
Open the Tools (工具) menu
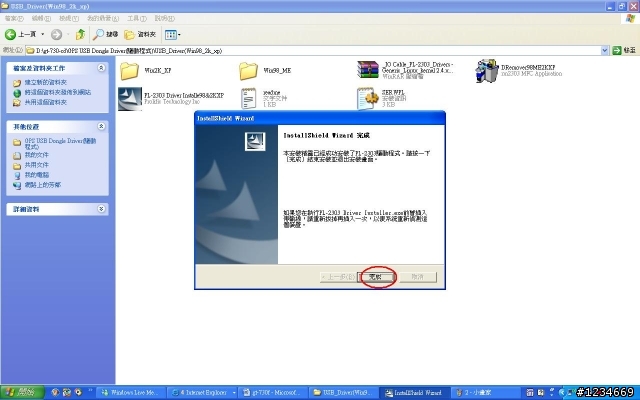(137, 18)
